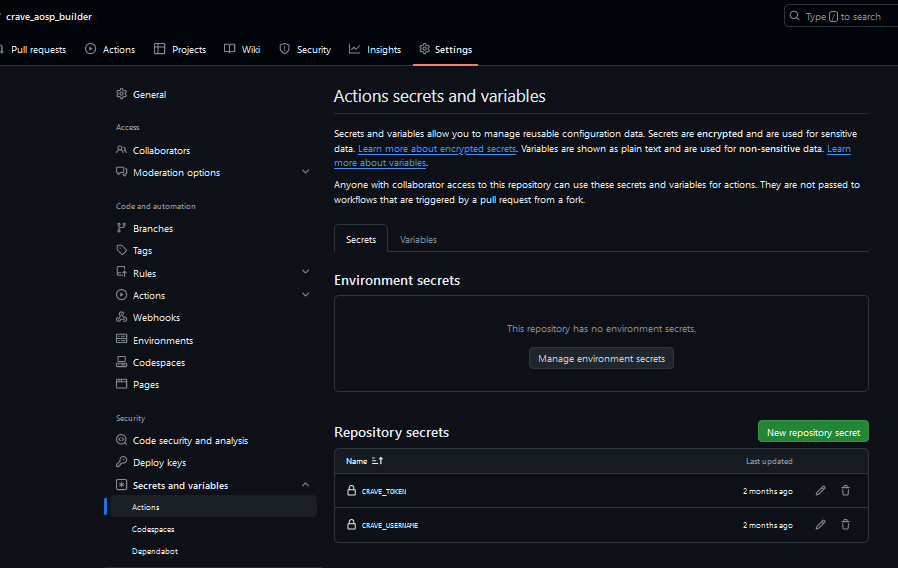This screenshot has height=568, width=898.
Task: Open the crave_aosp_builder repository link
Action: click(49, 17)
